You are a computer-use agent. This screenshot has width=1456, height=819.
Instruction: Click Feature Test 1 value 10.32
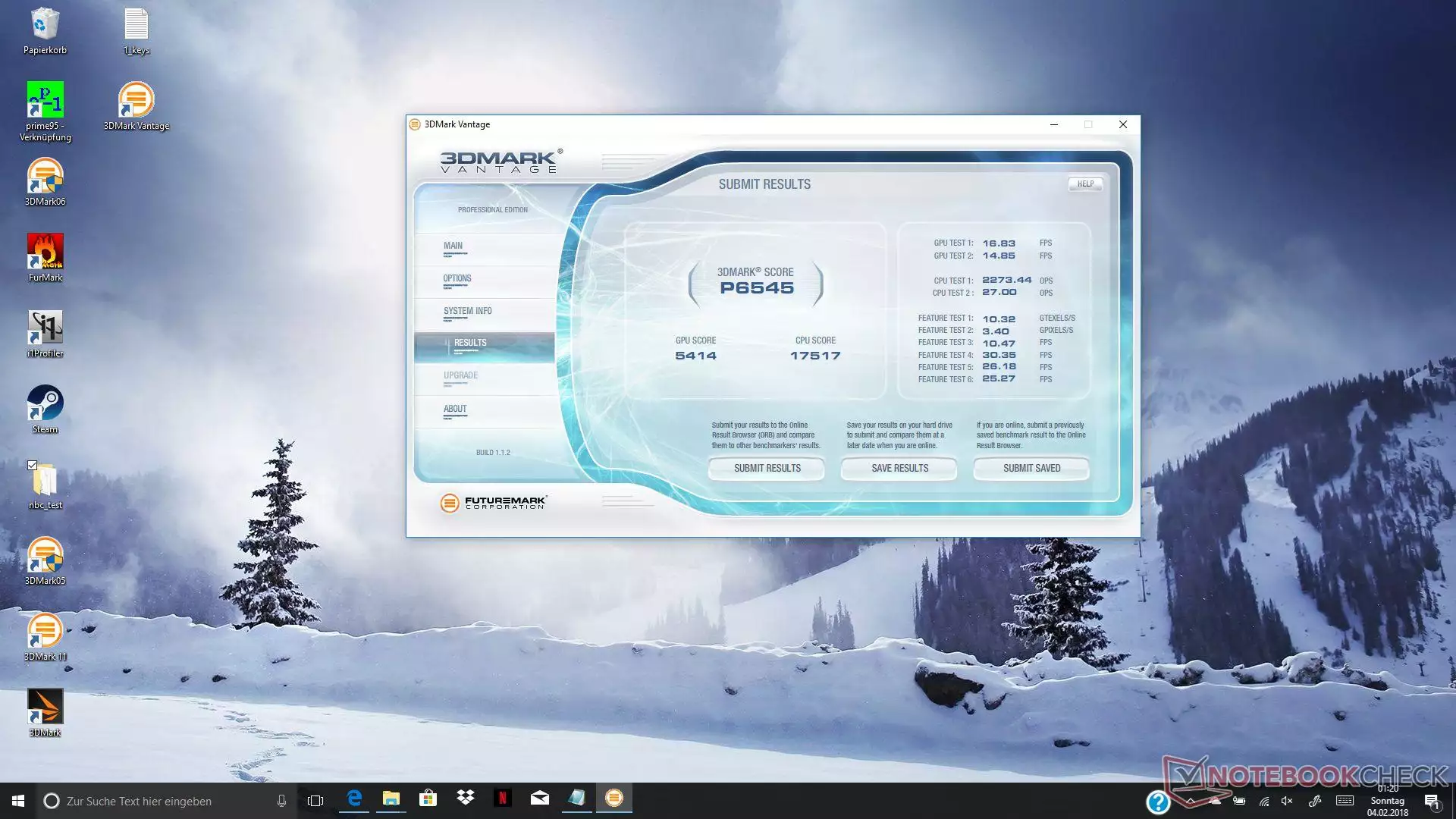[999, 319]
